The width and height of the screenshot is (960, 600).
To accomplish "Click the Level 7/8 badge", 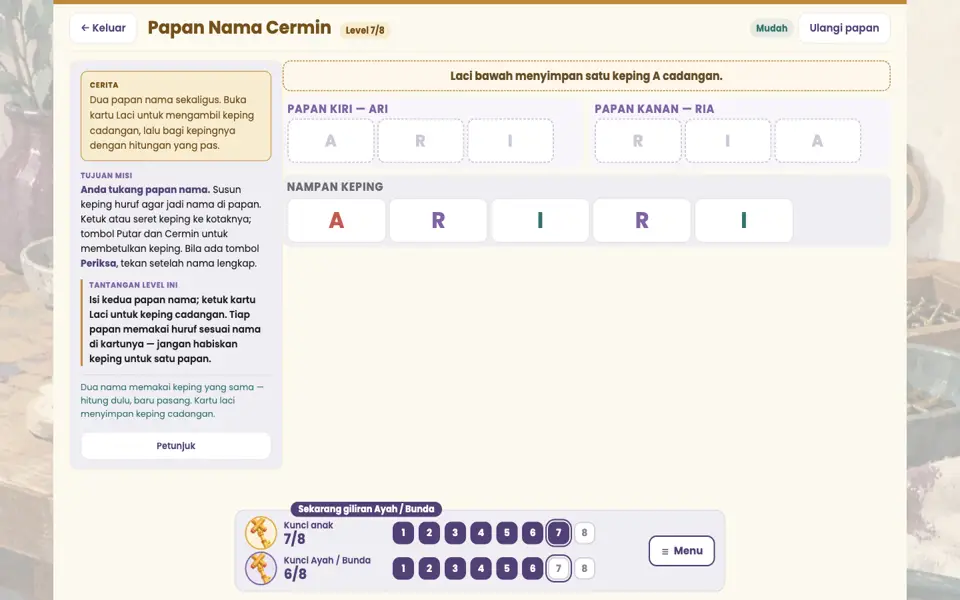I will coord(365,30).
